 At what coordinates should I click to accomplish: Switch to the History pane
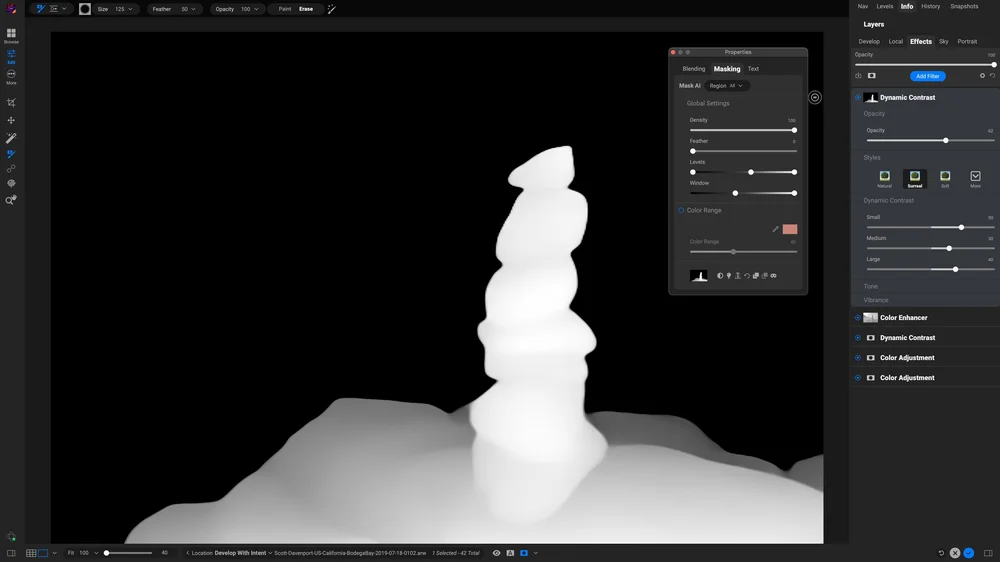pos(930,6)
